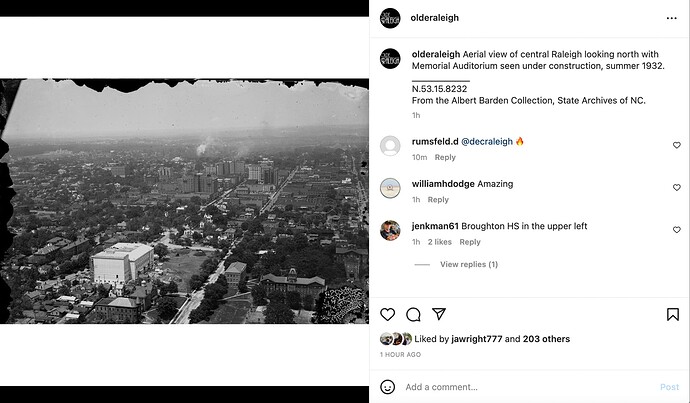Show the '203 others' likes list
The image size is (690, 403).
546,339
